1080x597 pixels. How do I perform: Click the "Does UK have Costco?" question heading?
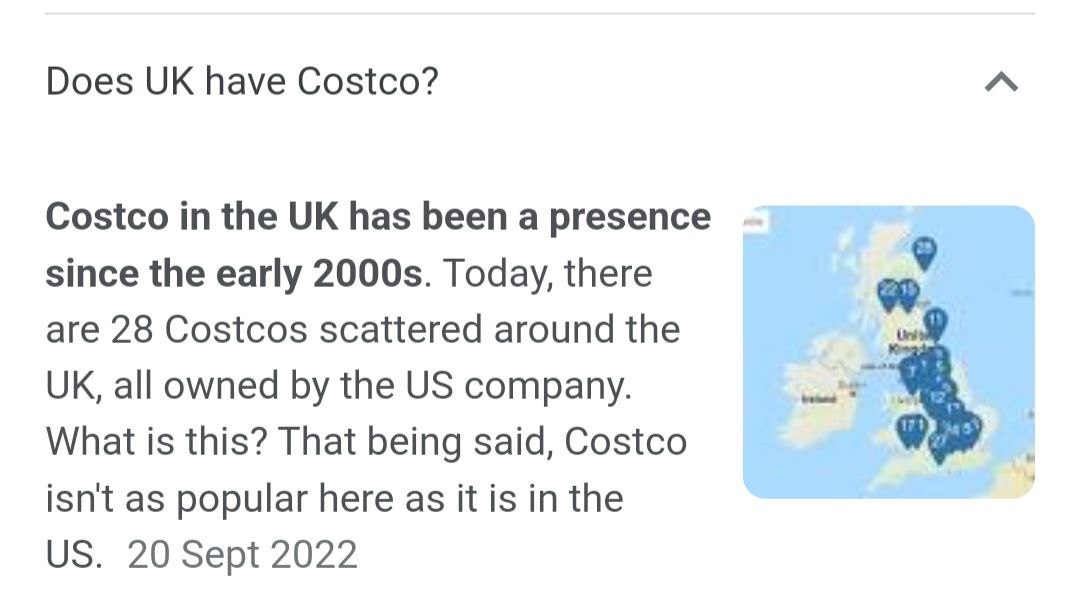click(242, 81)
